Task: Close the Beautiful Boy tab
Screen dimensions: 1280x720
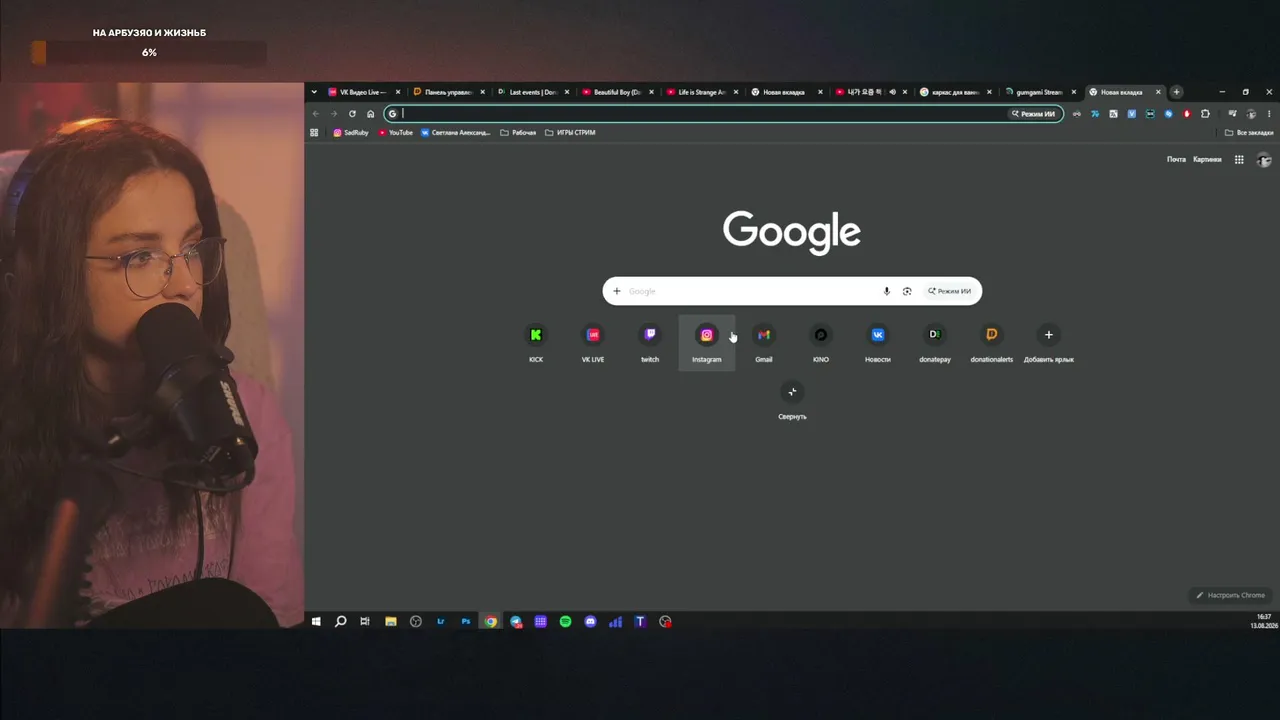Action: coord(651,92)
